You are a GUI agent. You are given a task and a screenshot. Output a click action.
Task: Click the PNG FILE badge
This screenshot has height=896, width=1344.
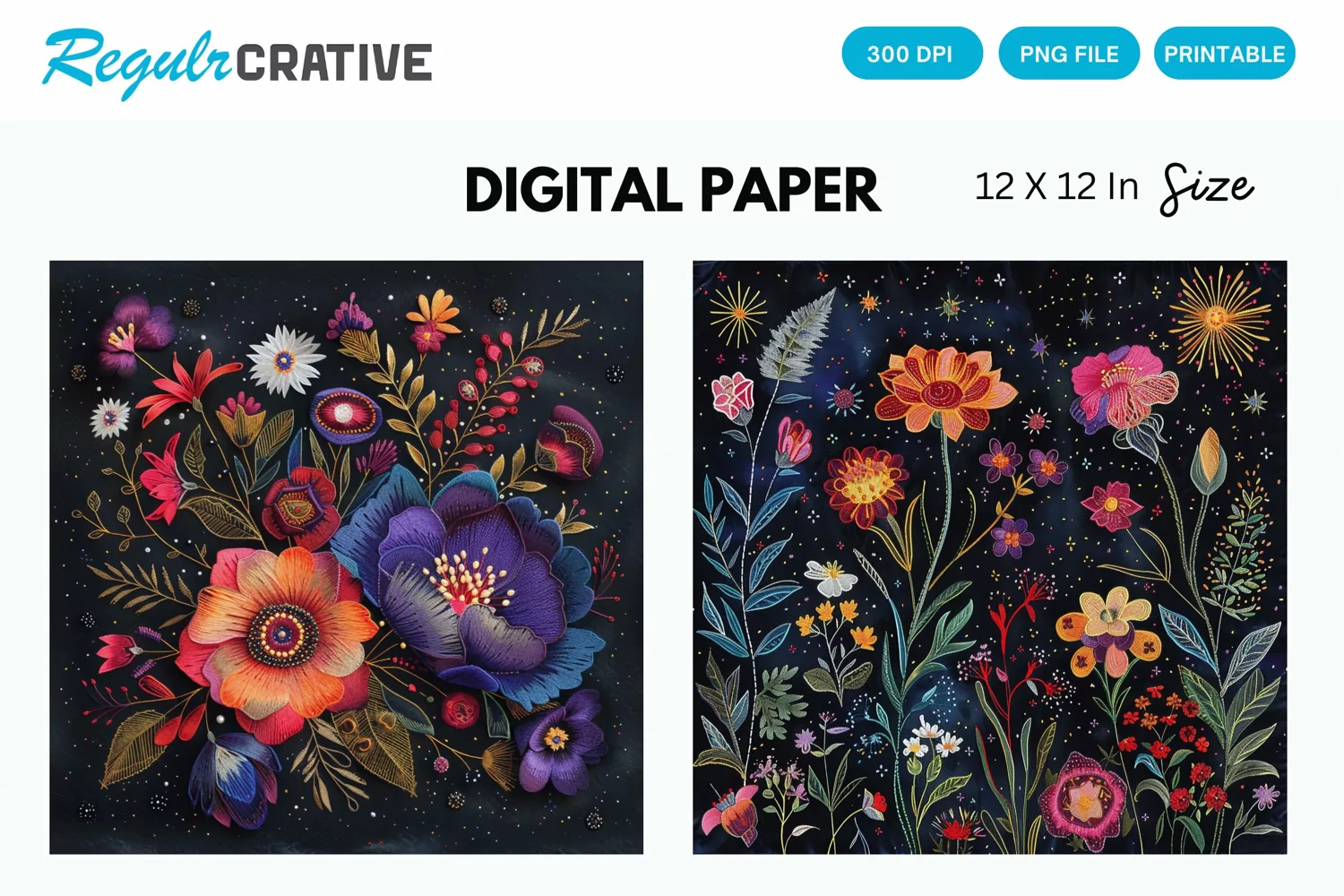[1069, 54]
